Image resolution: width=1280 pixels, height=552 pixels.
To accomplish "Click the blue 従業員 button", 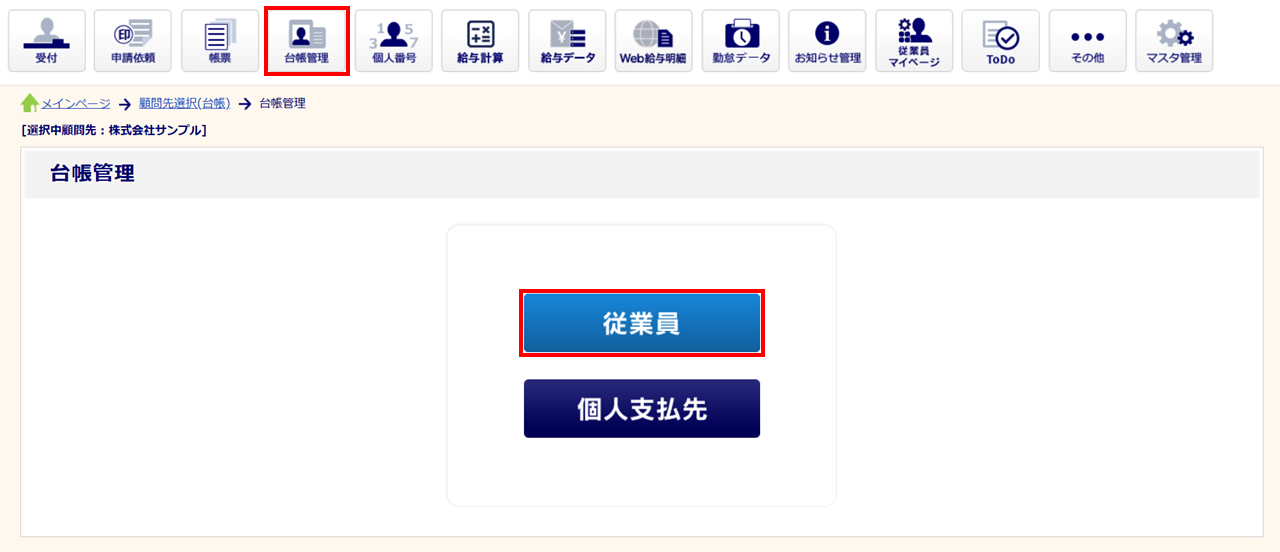I will click(x=642, y=323).
